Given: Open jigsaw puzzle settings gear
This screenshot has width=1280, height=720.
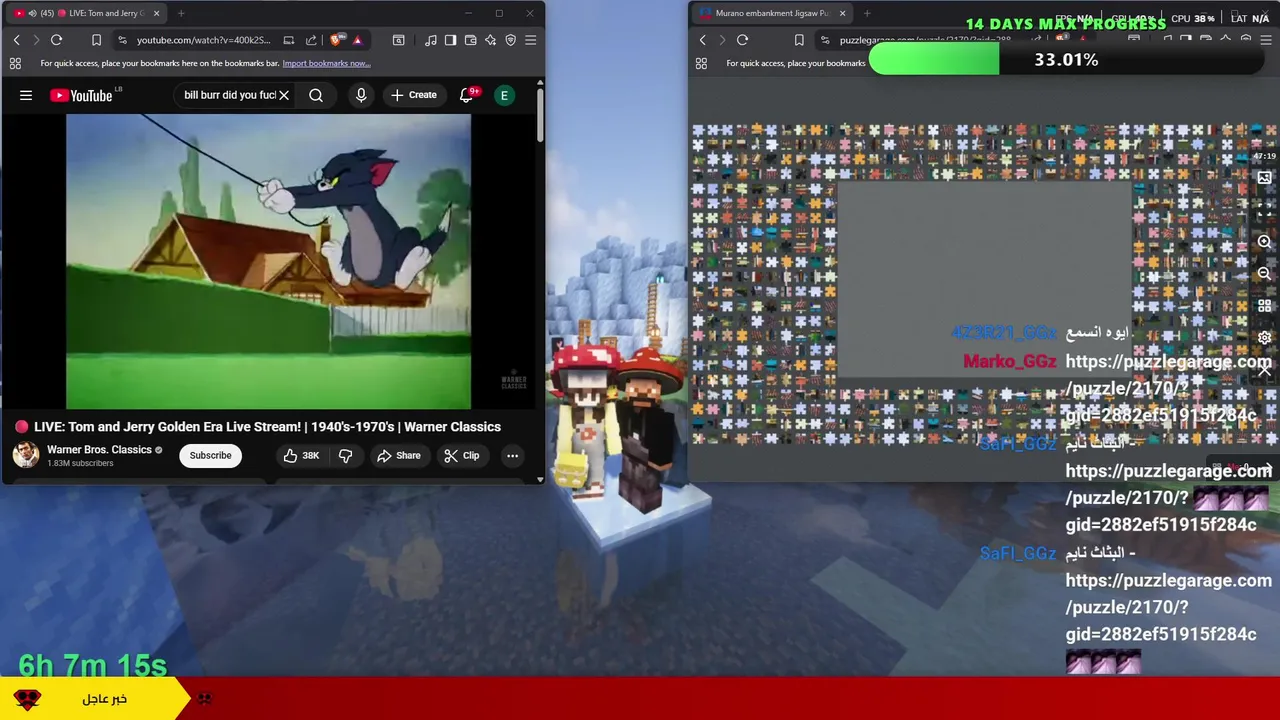Looking at the screenshot, I should (1264, 338).
